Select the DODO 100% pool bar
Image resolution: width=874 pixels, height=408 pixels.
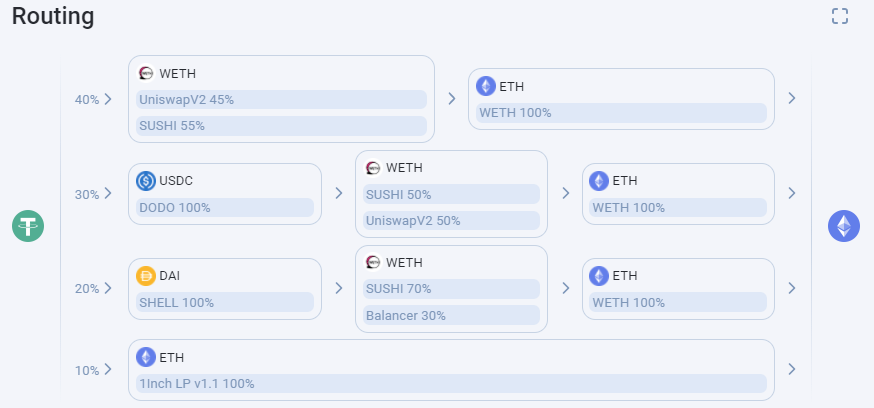(x=225, y=207)
